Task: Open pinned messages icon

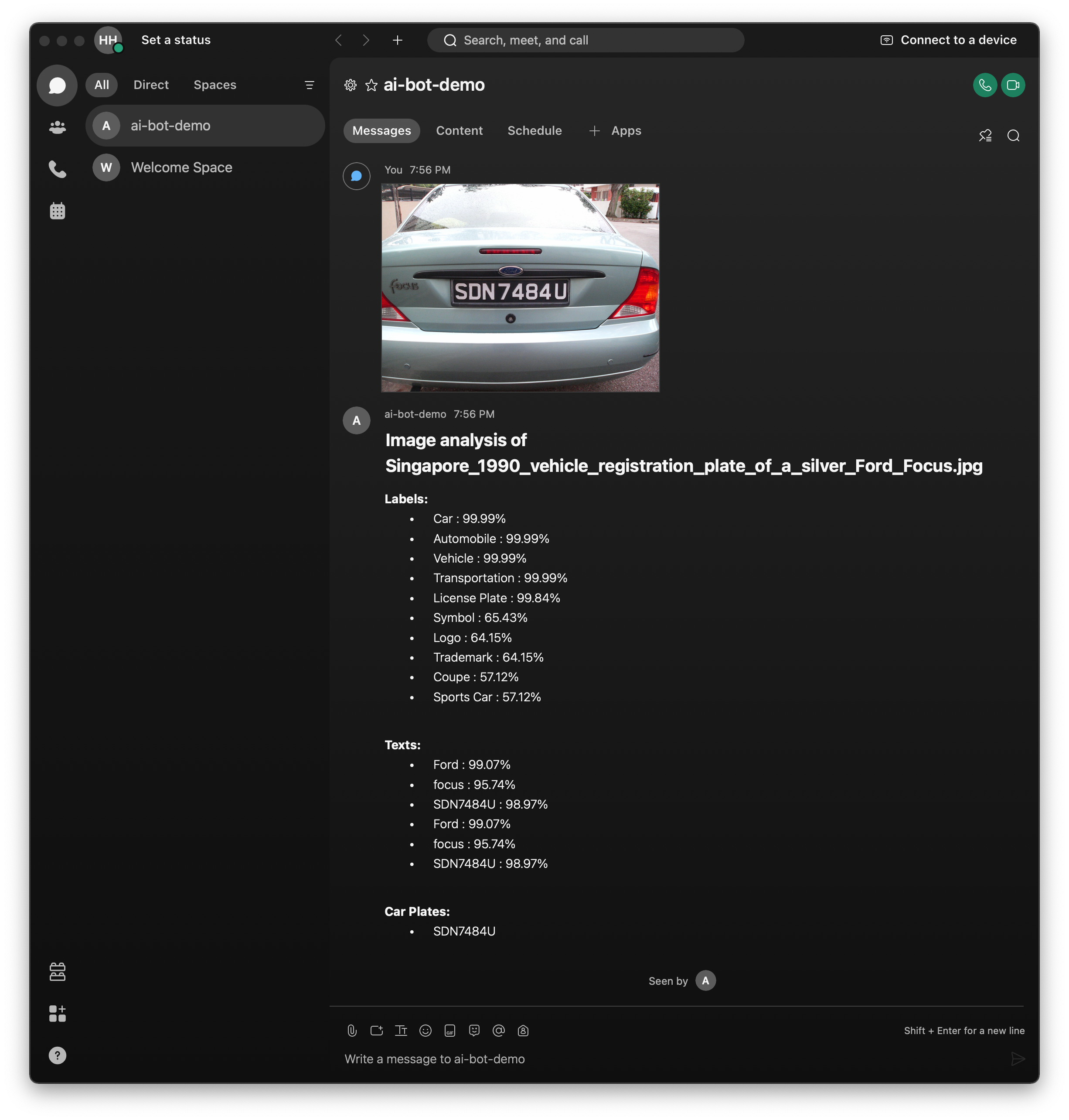Action: 985,136
